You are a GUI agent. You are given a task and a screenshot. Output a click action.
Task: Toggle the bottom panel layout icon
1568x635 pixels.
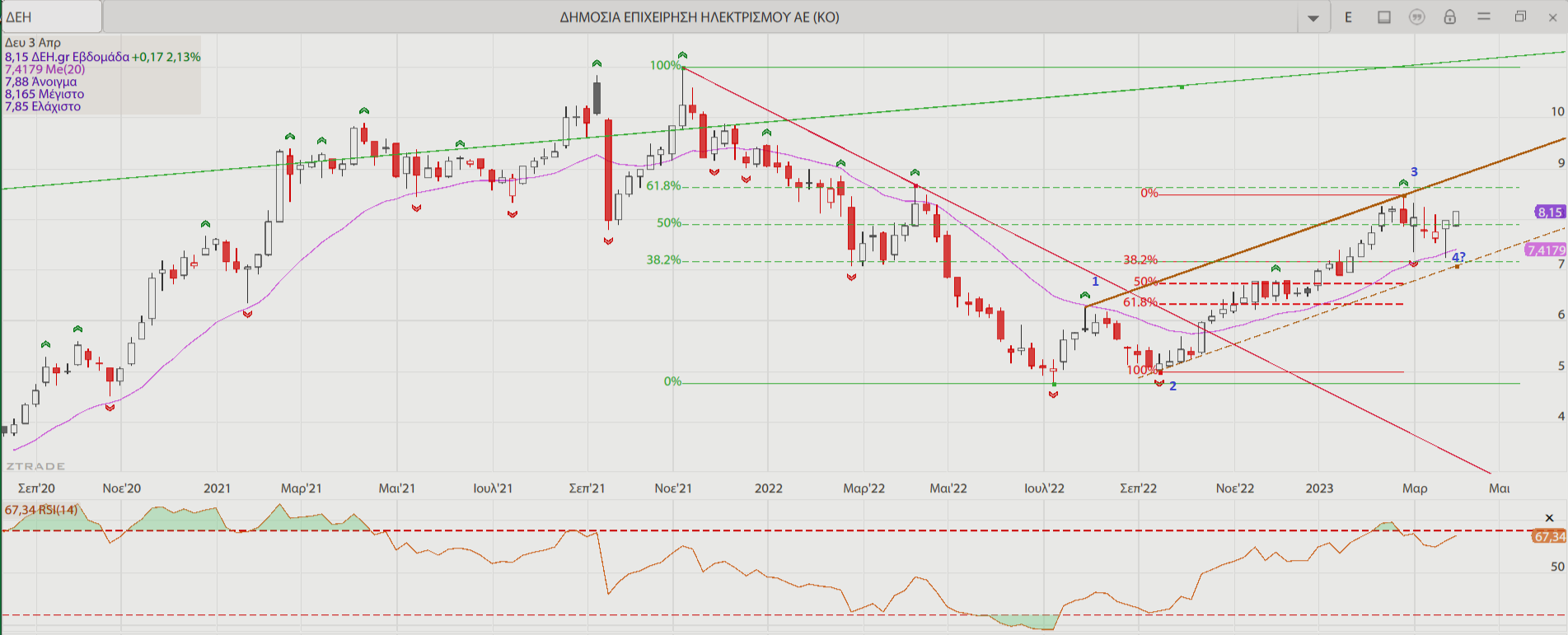(x=1384, y=17)
